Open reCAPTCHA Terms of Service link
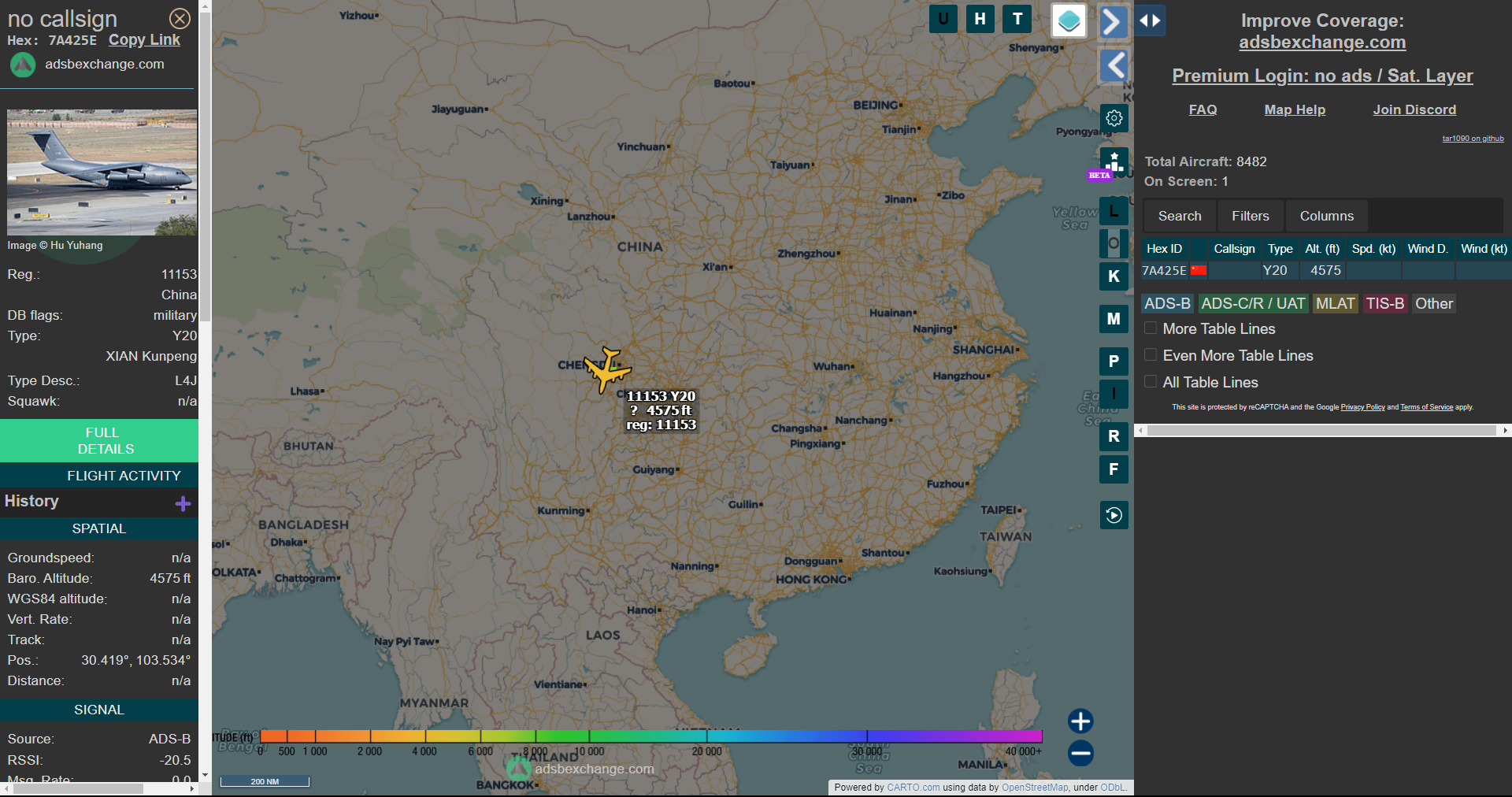The width and height of the screenshot is (1512, 797). coord(1426,407)
